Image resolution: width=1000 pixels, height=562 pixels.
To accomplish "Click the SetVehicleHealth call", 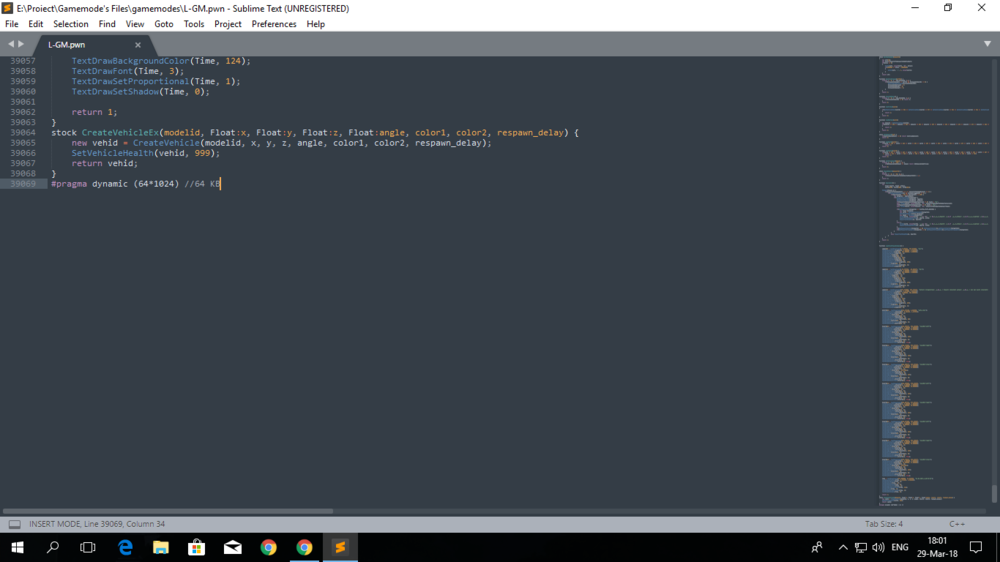I will [x=112, y=153].
